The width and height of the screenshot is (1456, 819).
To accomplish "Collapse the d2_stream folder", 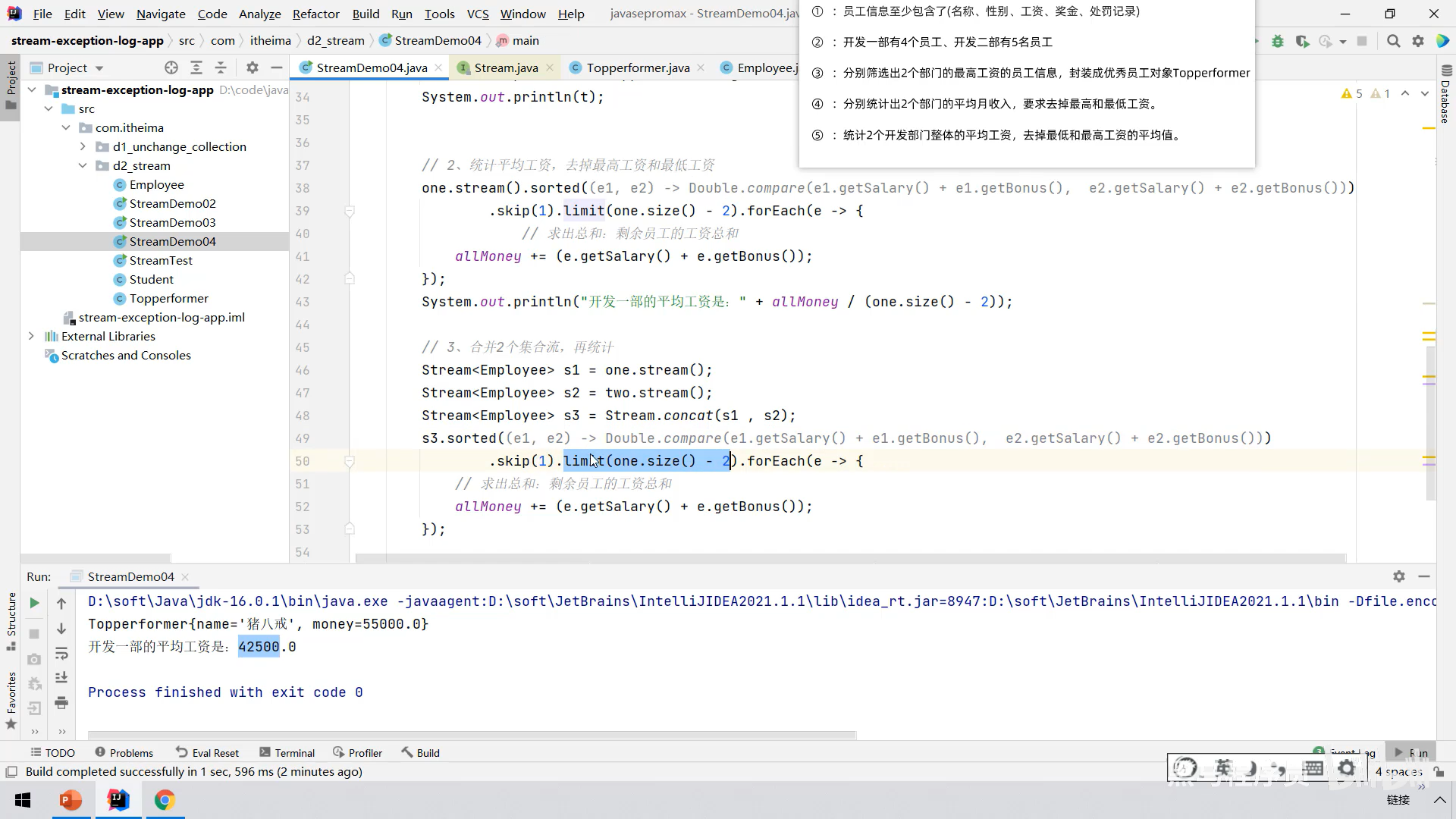I will (83, 165).
